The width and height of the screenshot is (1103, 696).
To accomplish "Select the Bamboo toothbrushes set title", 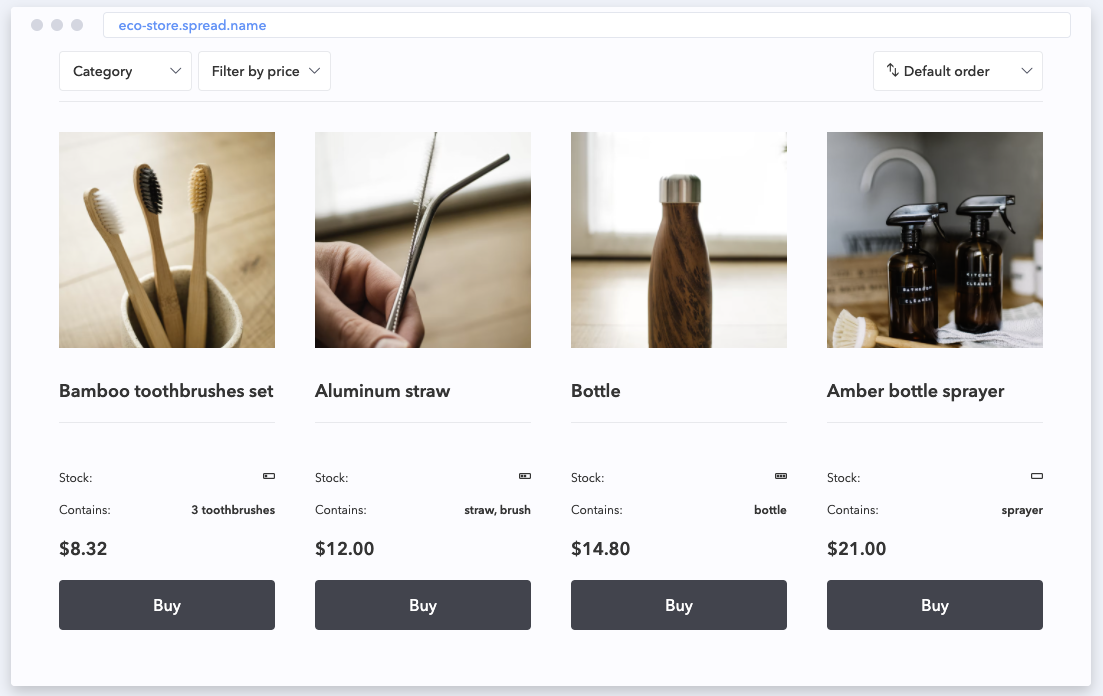I will tap(166, 391).
